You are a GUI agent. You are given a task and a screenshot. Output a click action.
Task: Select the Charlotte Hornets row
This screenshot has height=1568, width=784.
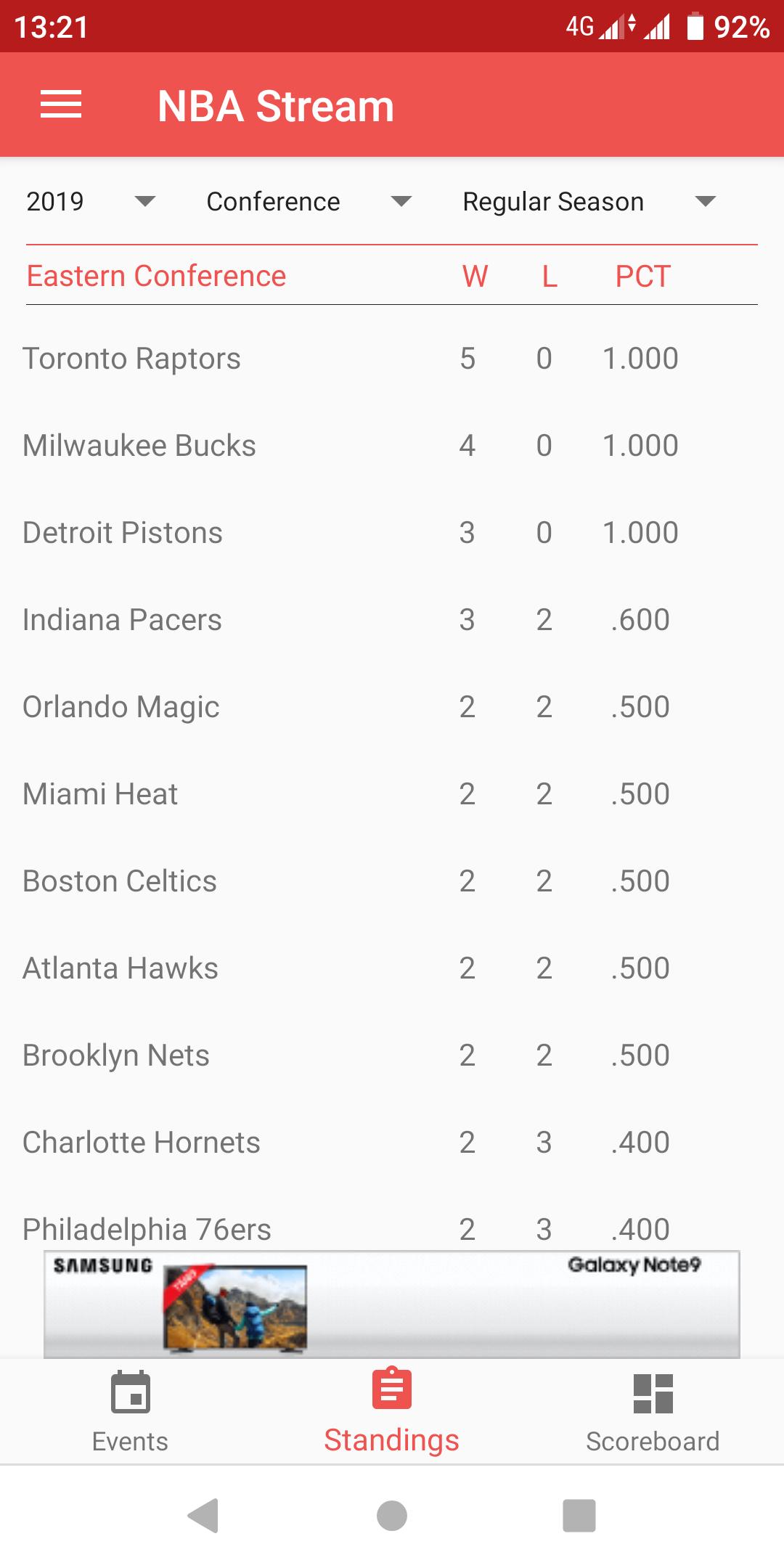coord(392,1142)
